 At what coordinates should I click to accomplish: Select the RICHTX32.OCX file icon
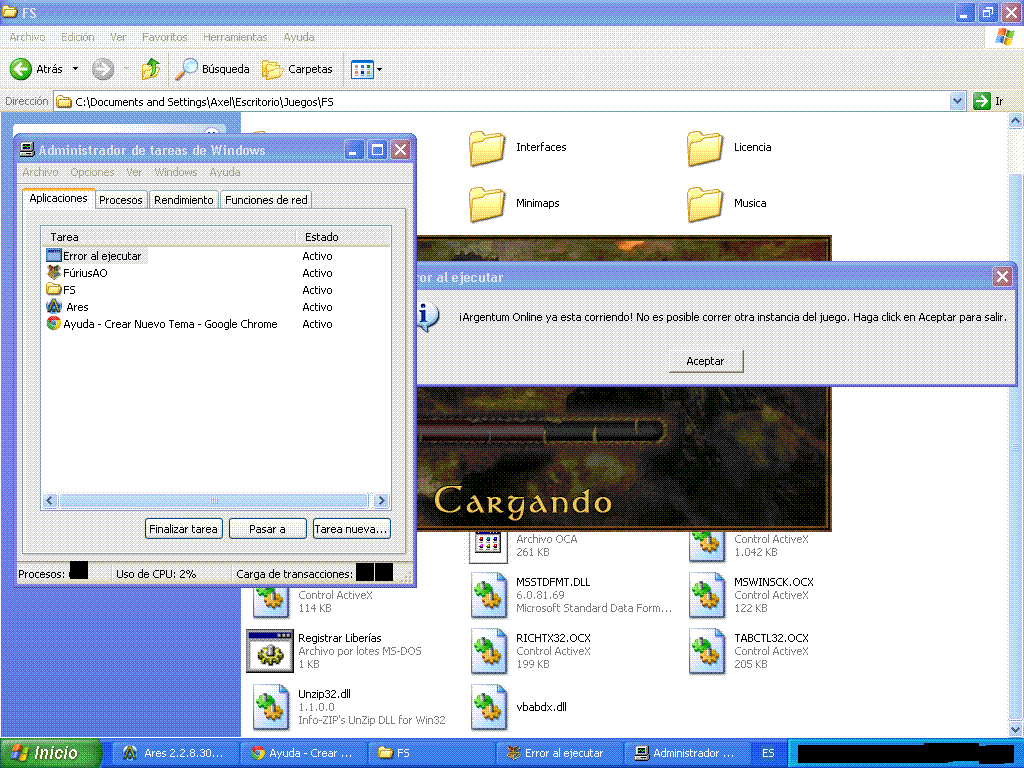(489, 651)
